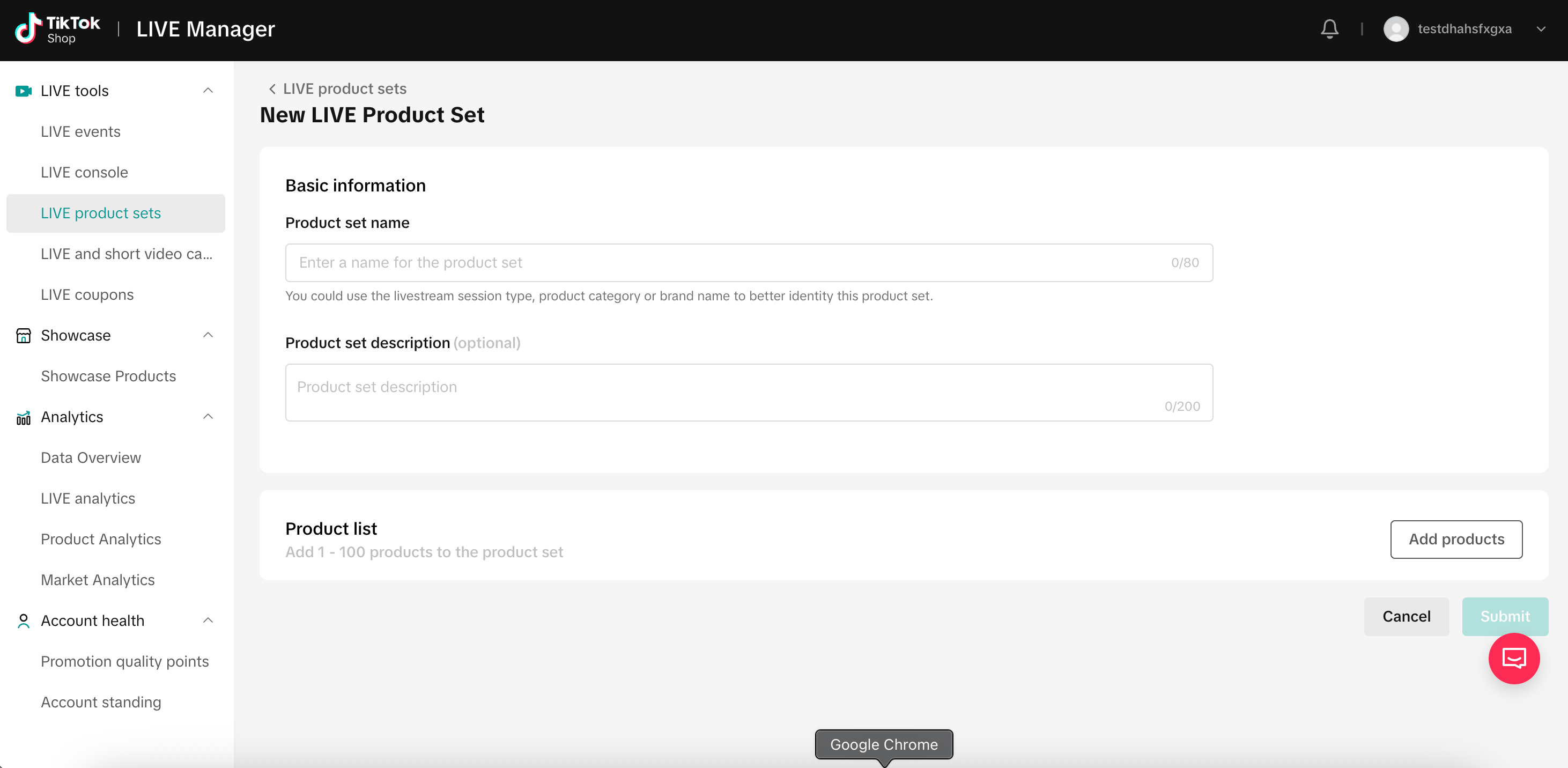
Task: Collapse the Account health section
Action: (208, 621)
